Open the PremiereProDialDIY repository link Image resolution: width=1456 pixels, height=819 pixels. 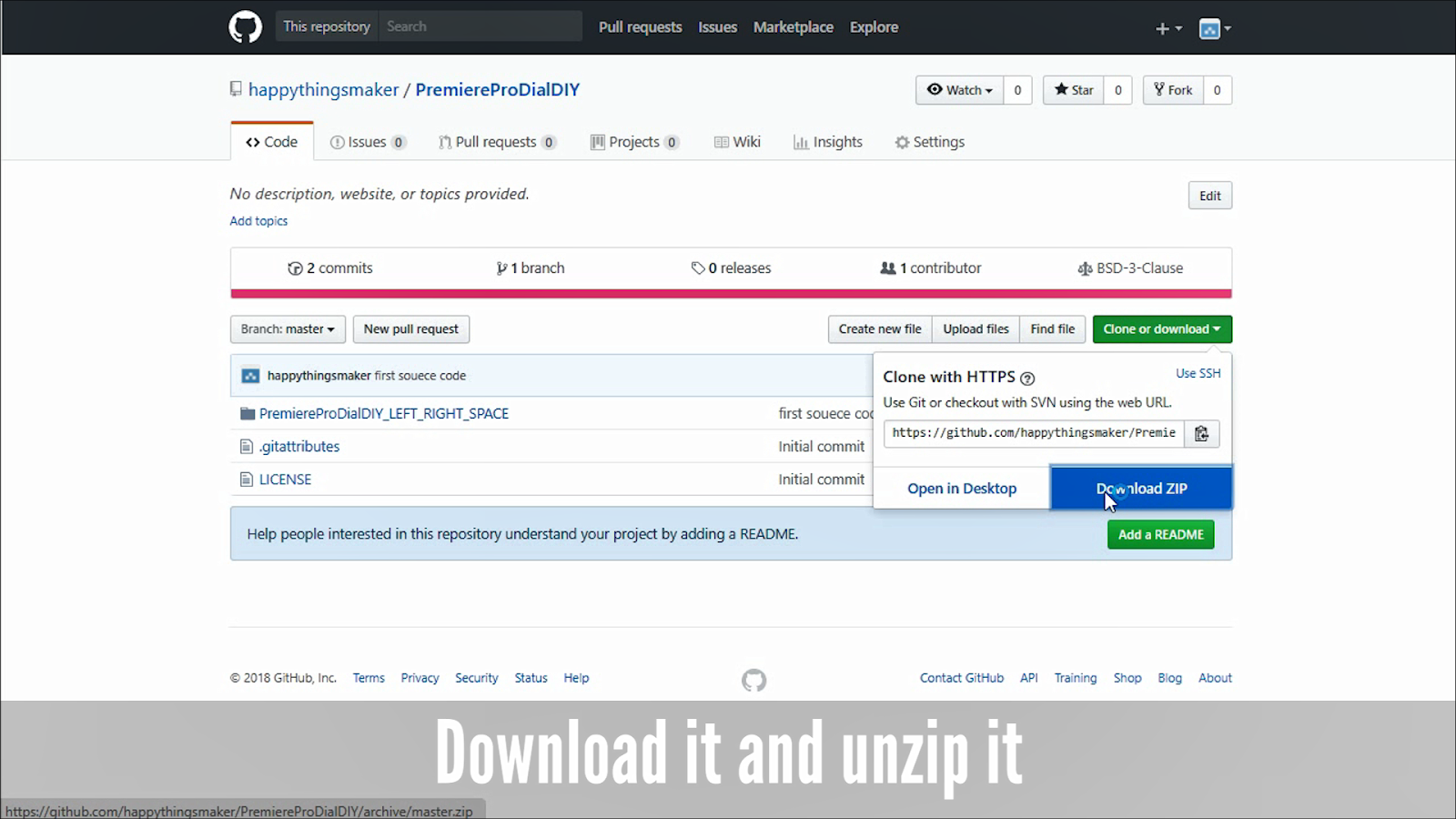(497, 89)
